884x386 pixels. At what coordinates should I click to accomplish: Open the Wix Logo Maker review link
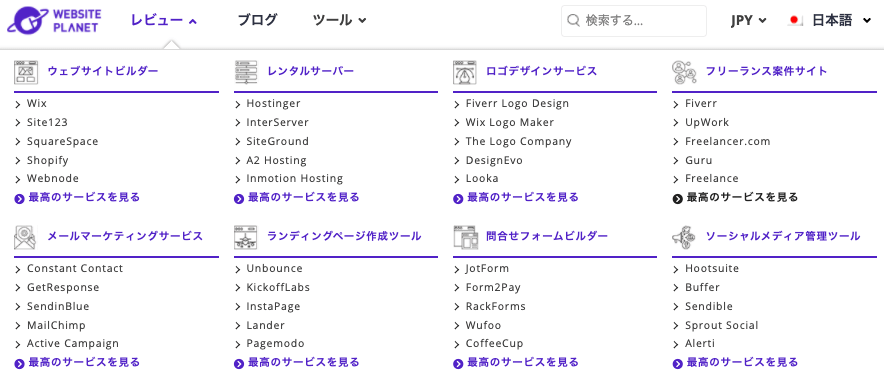click(x=510, y=122)
